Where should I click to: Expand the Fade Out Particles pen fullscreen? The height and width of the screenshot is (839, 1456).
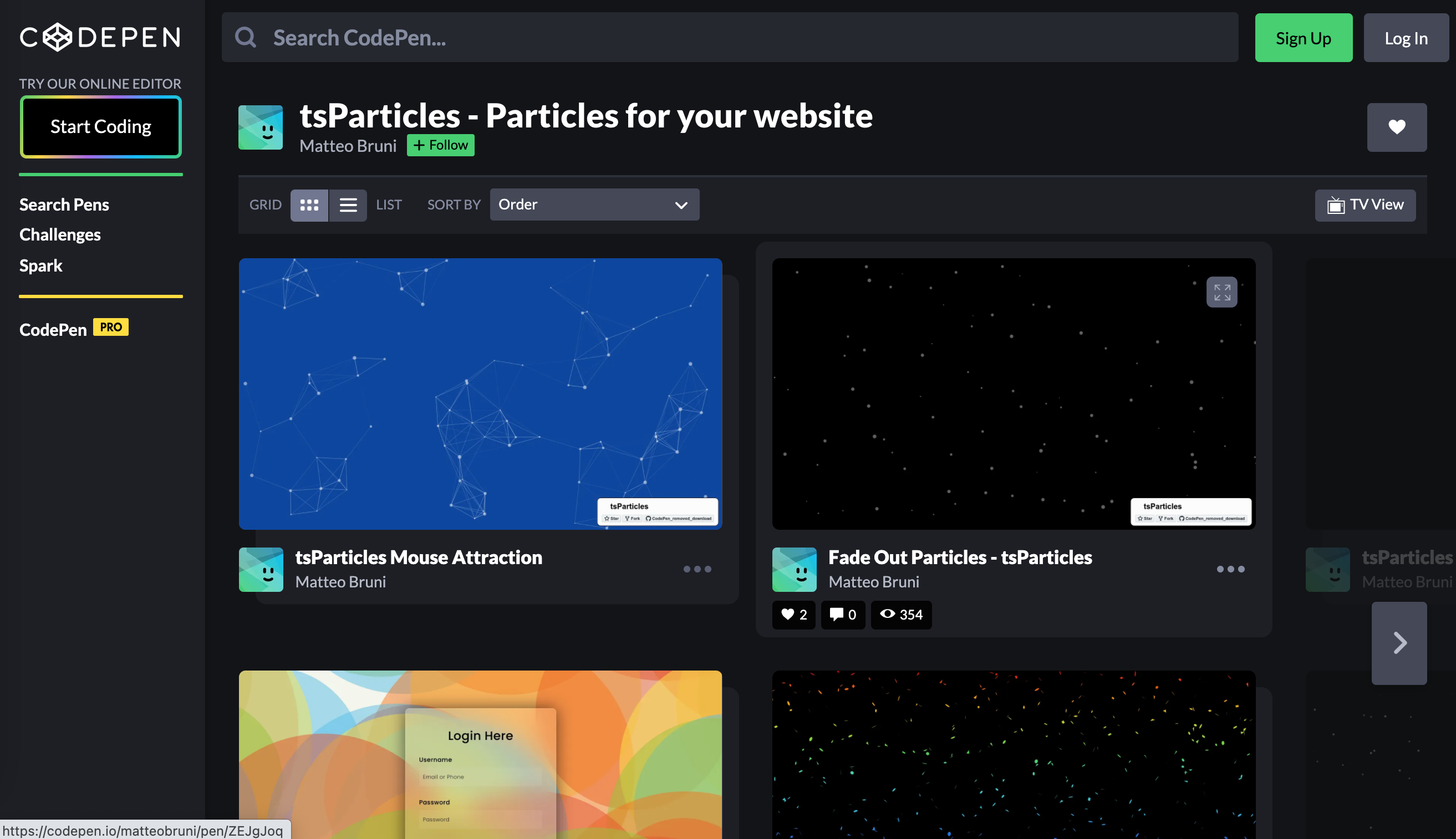[1221, 292]
